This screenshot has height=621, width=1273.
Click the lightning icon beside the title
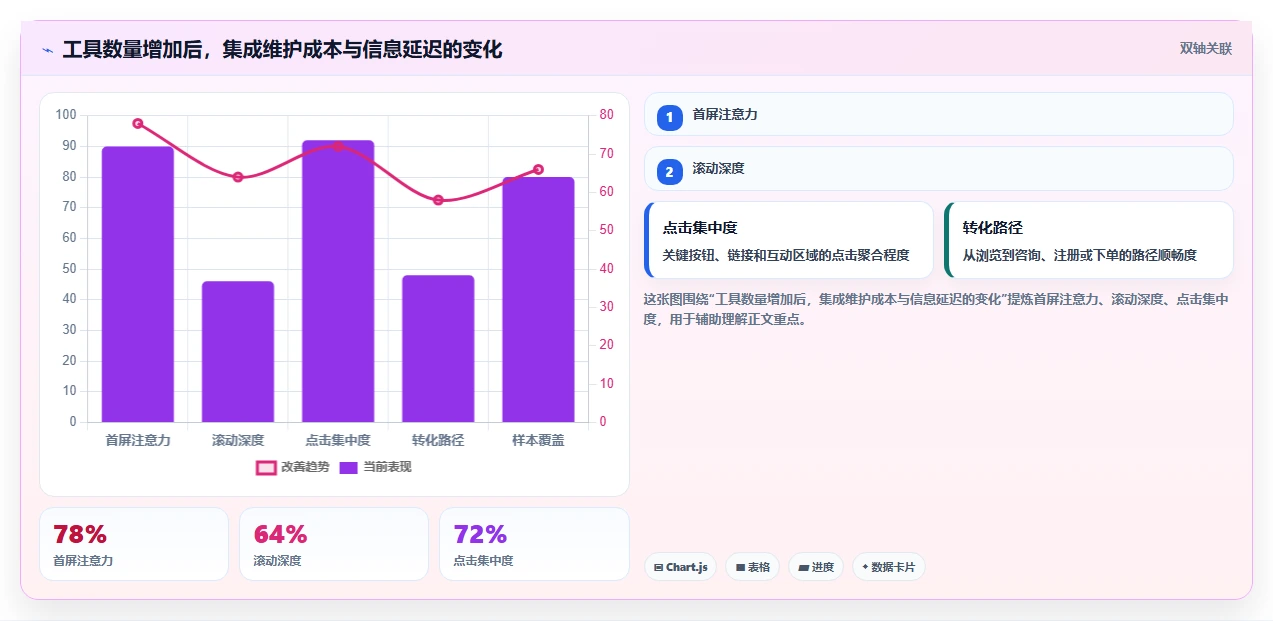tap(48, 50)
